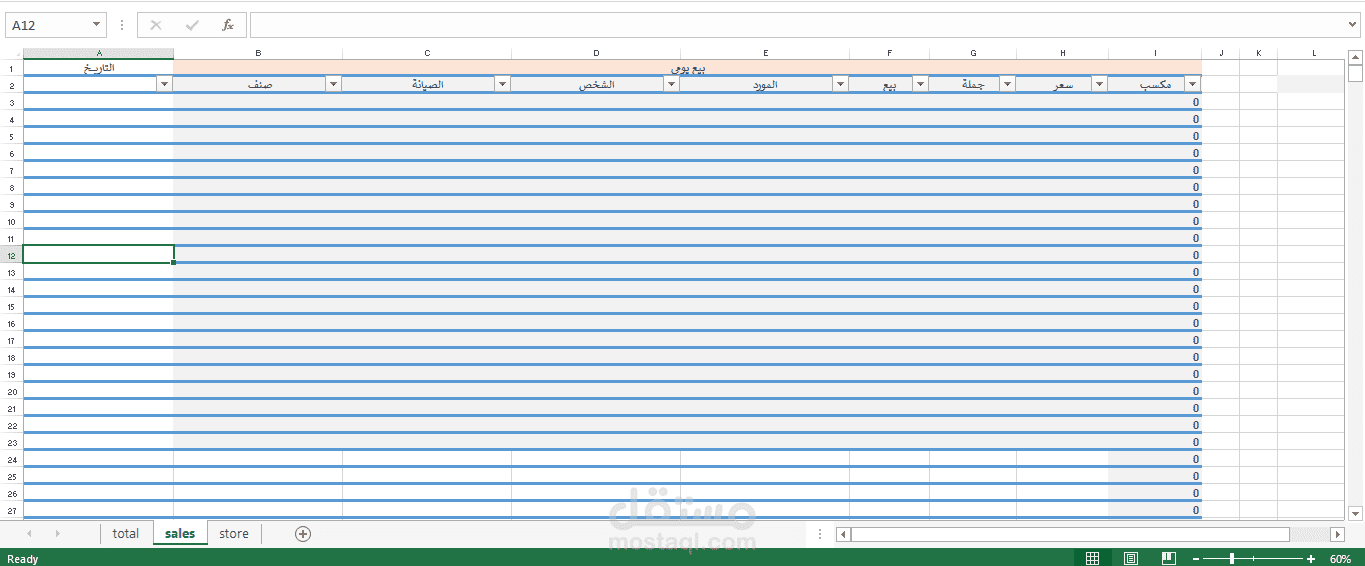This screenshot has width=1365, height=566.
Task: Click the صنف header cell text
Action: (x=261, y=85)
